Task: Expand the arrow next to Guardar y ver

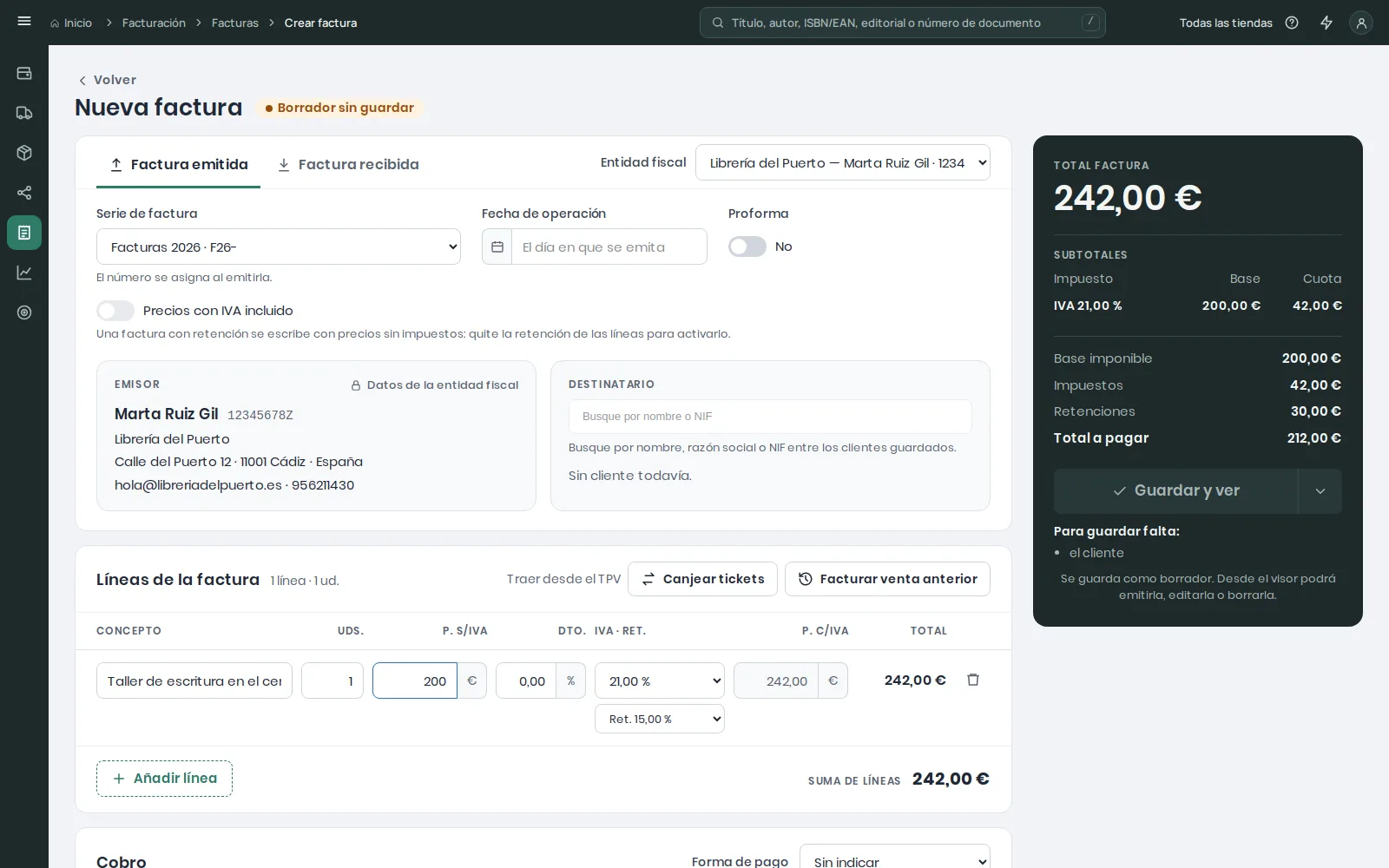Action: (1320, 491)
